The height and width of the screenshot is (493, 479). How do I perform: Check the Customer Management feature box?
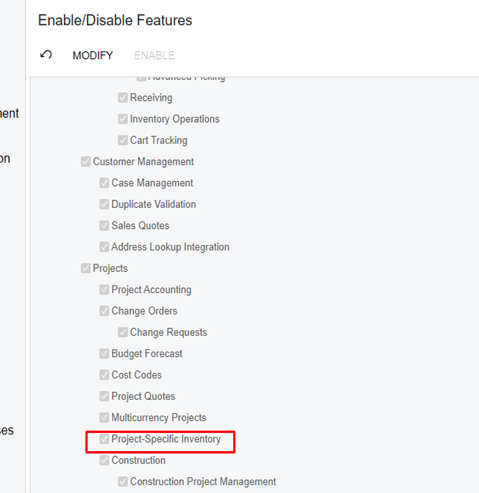[x=86, y=162]
